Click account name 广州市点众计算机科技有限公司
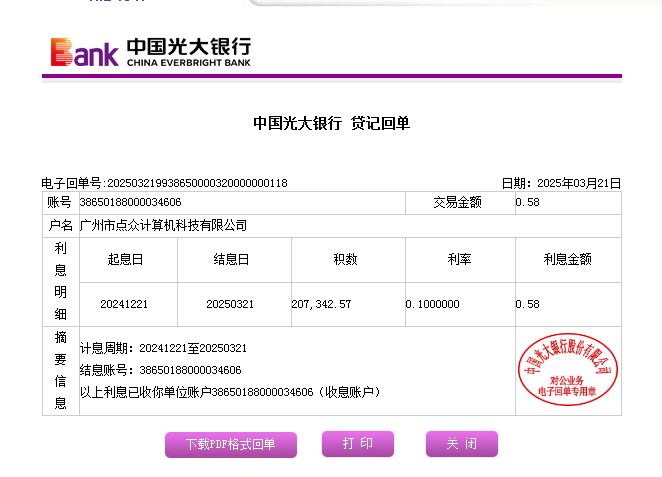This screenshot has height=477, width=662. (163, 225)
